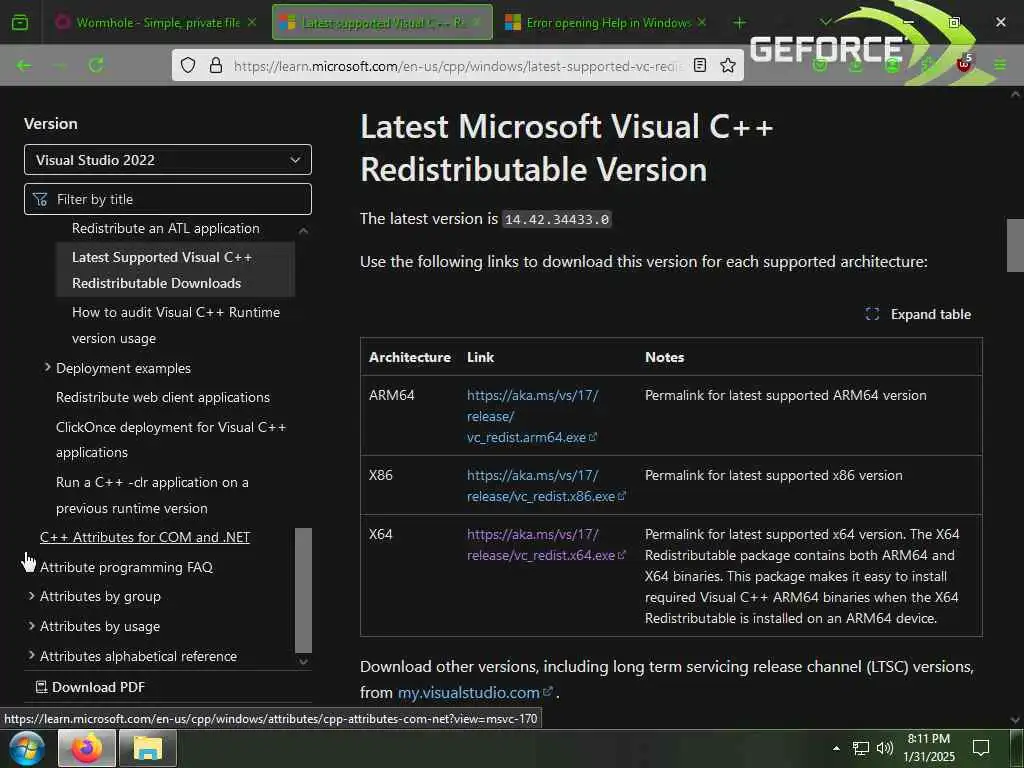This screenshot has width=1024, height=768.
Task: Click the sidebar contents scroll-up arrow
Action: (x=303, y=230)
